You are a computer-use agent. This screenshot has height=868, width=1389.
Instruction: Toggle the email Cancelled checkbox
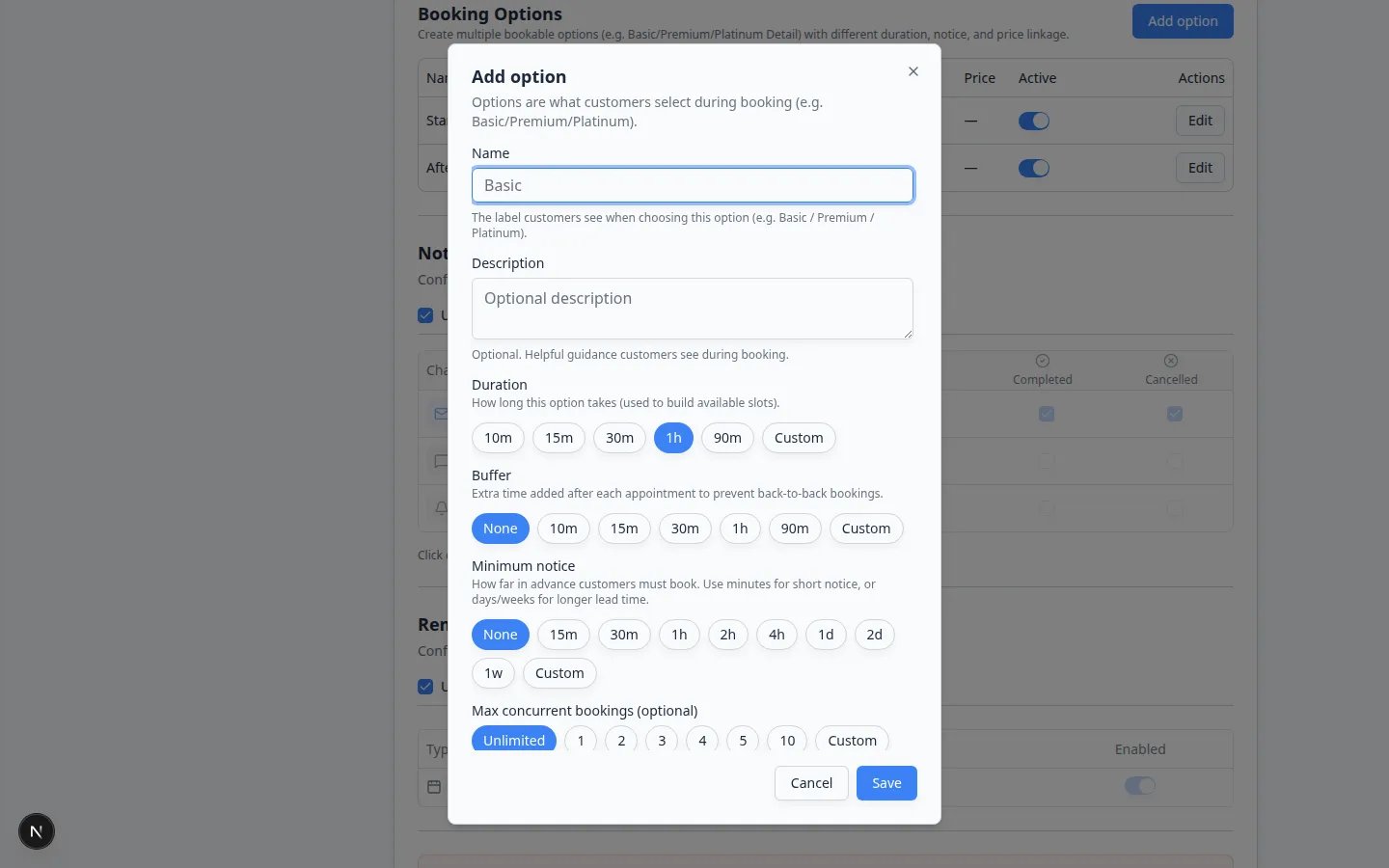click(x=1175, y=414)
